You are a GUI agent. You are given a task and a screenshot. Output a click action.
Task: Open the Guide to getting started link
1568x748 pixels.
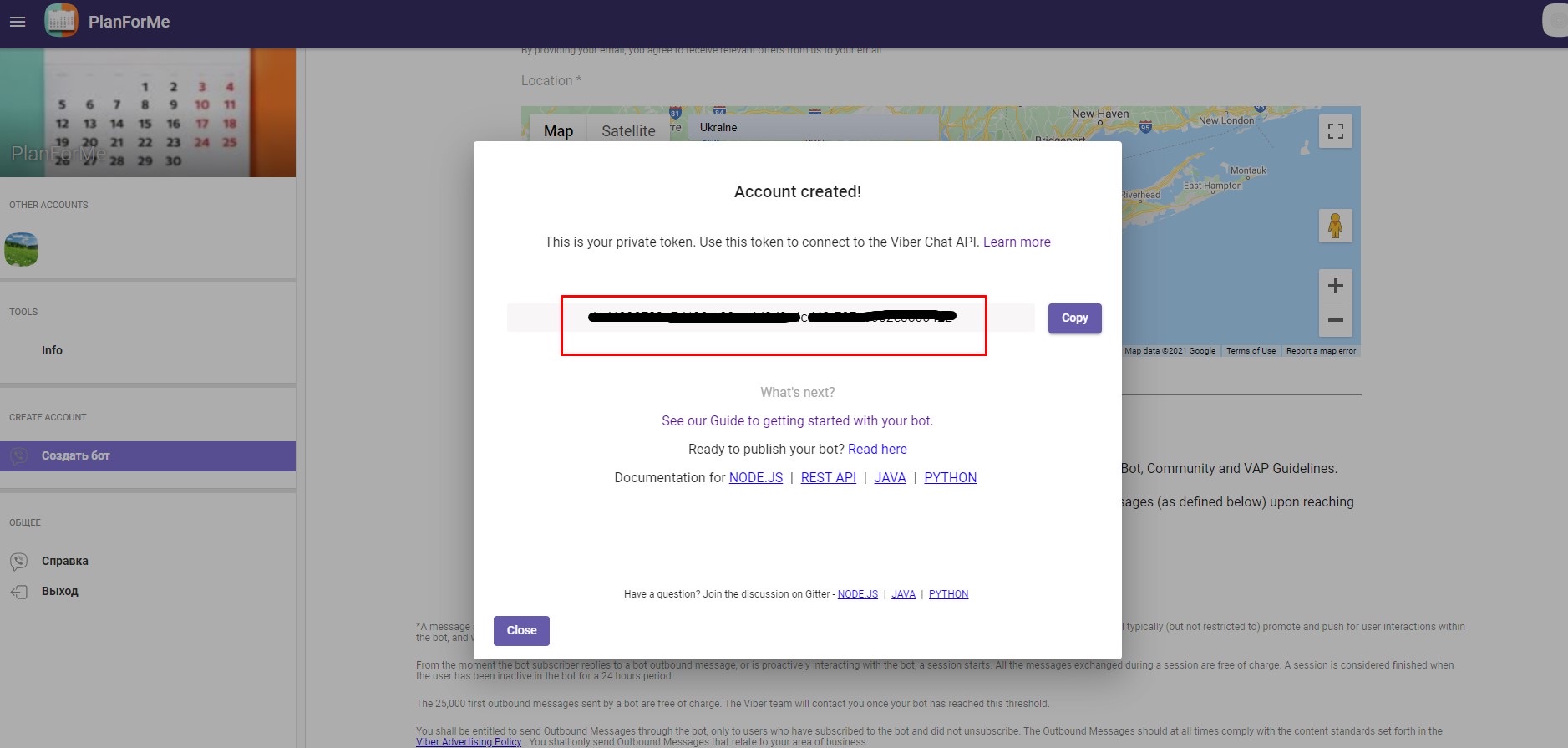(x=797, y=420)
